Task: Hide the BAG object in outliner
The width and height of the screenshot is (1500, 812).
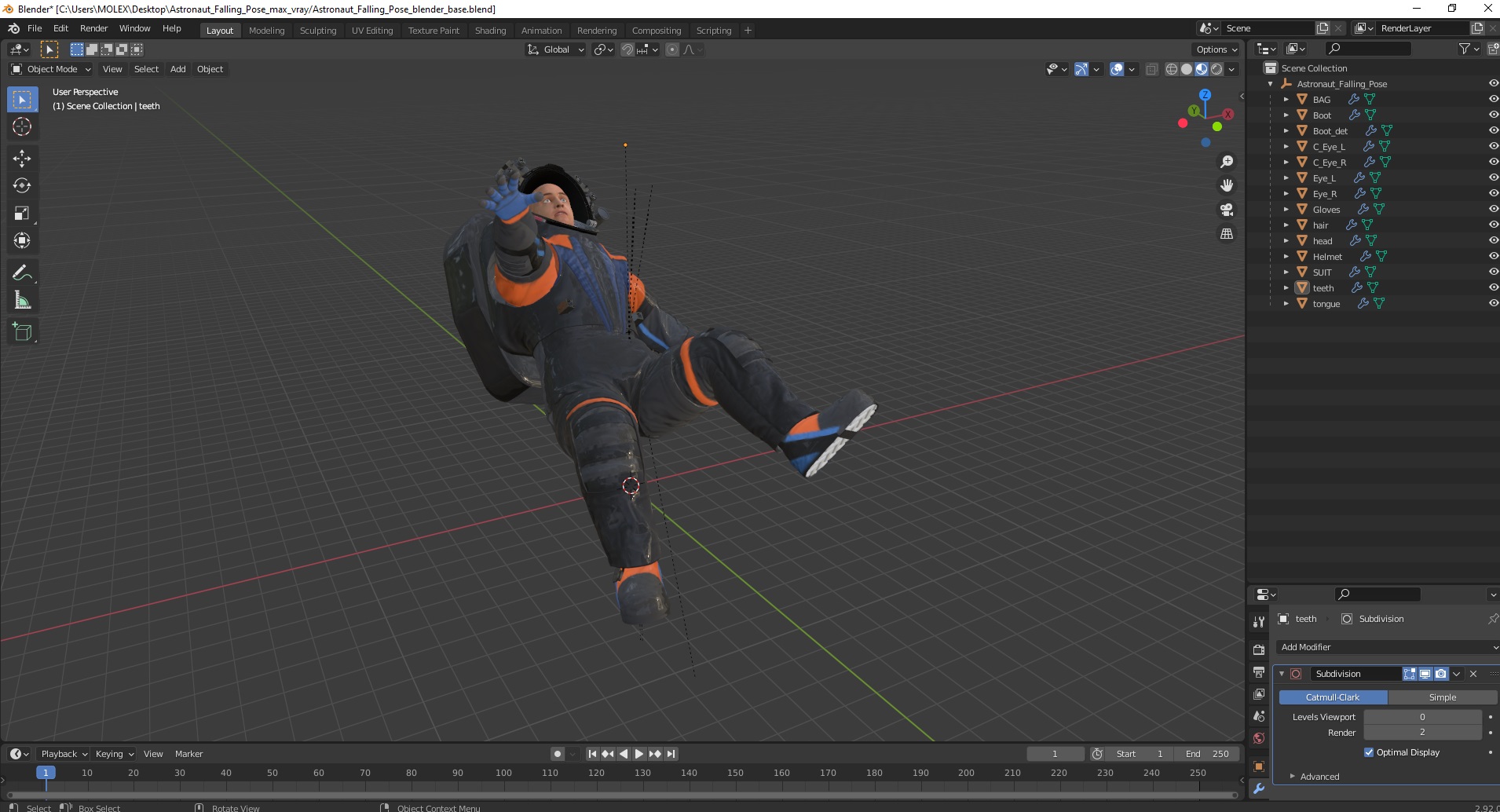Action: (x=1493, y=99)
